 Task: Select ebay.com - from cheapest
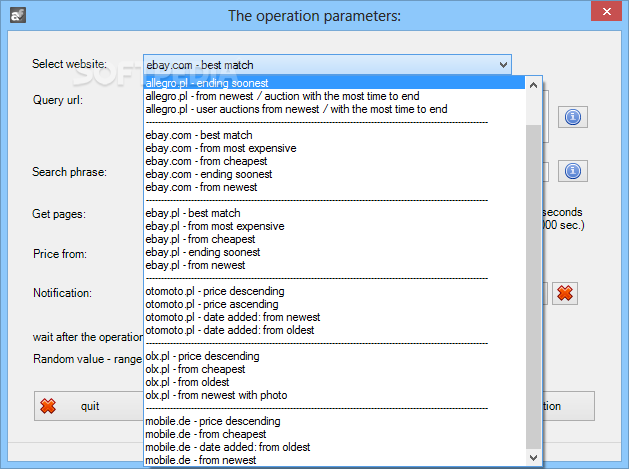[x=334, y=161]
